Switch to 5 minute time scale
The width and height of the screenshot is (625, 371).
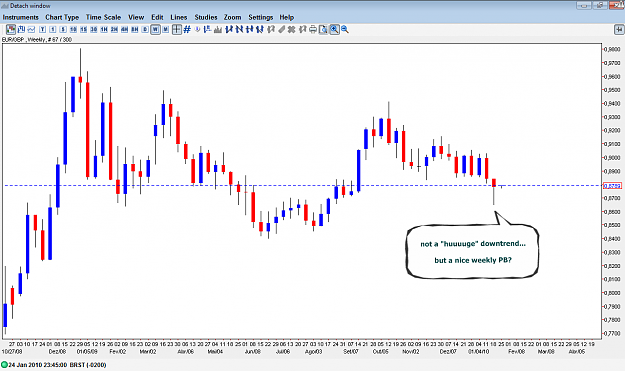(x=63, y=29)
